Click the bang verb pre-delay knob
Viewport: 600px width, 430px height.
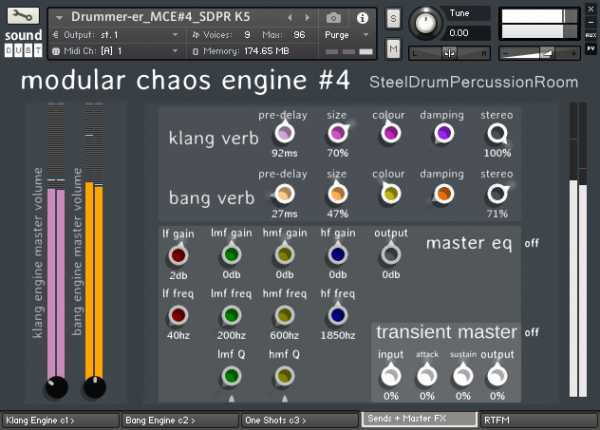tap(285, 194)
